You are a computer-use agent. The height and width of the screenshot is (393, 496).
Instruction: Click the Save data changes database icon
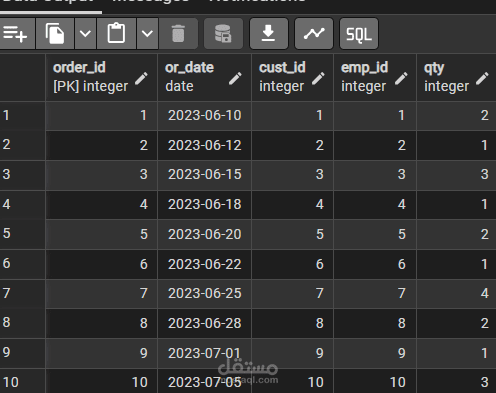click(x=223, y=34)
